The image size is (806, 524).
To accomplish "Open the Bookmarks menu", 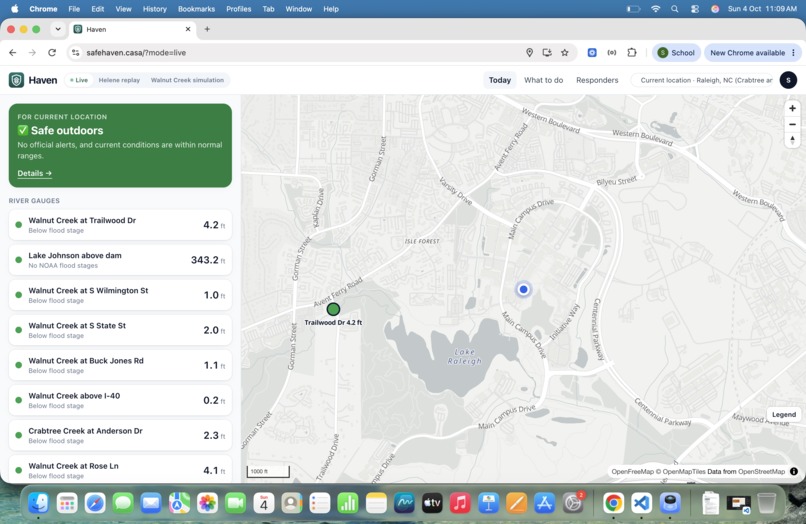I will [196, 9].
